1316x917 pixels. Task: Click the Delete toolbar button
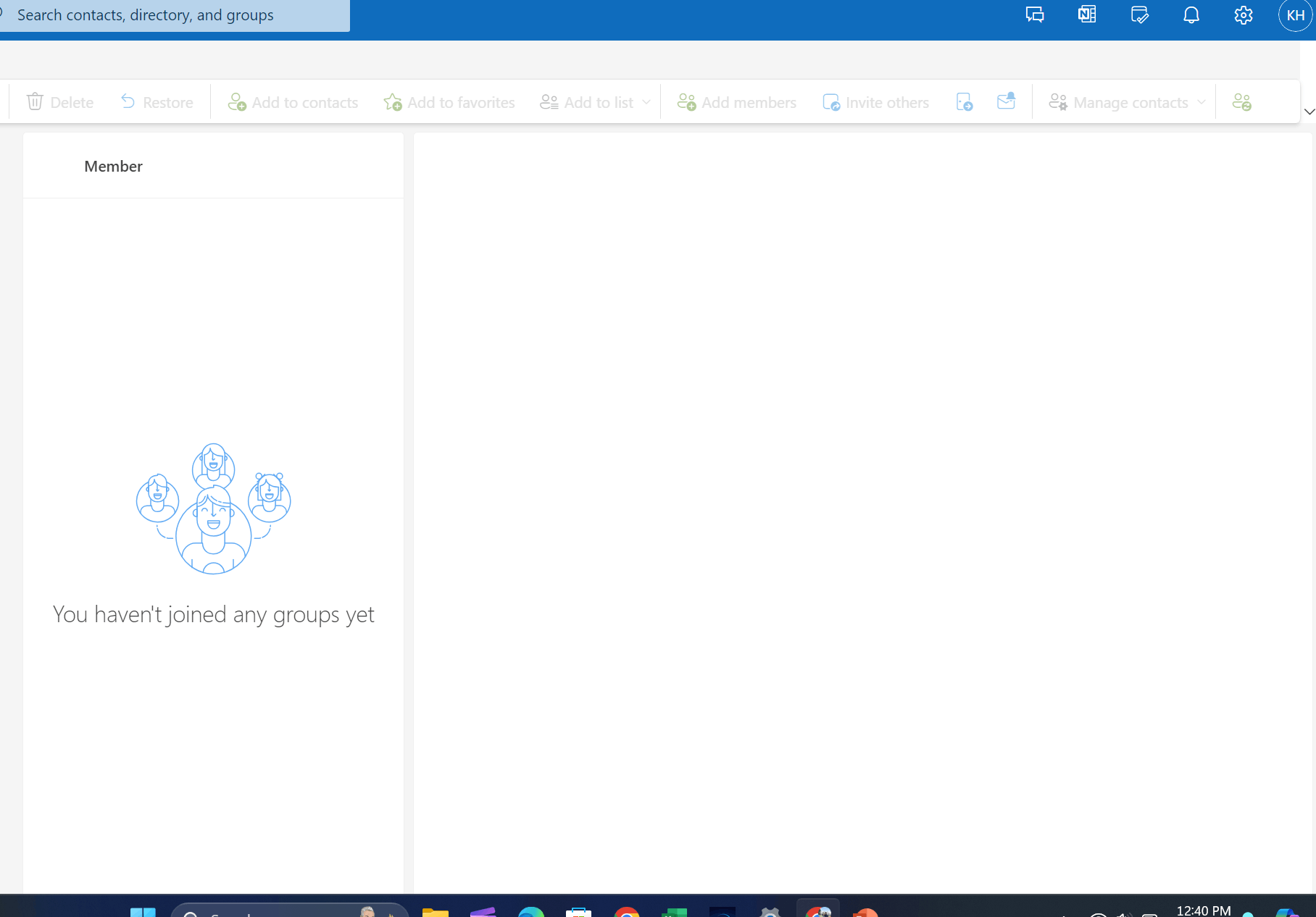pyautogui.click(x=60, y=102)
